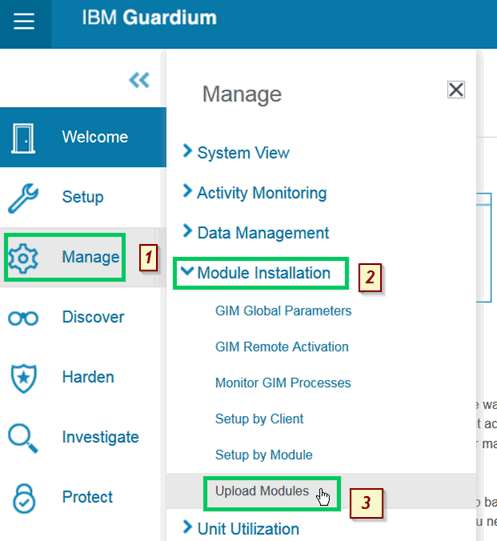Expand the System View chevron
The width and height of the screenshot is (497, 541).
[187, 151]
